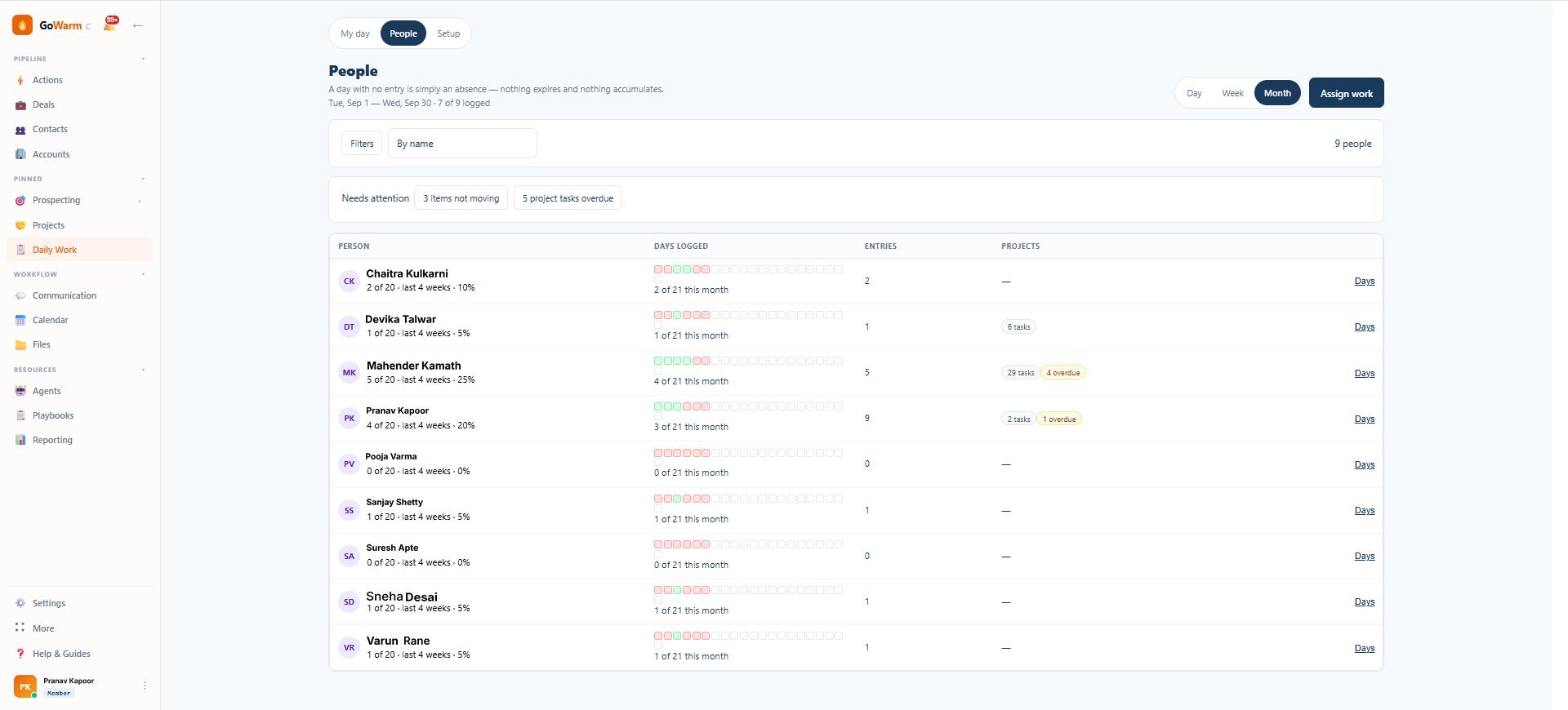Open Days link for Sneha Desai

(x=1364, y=601)
